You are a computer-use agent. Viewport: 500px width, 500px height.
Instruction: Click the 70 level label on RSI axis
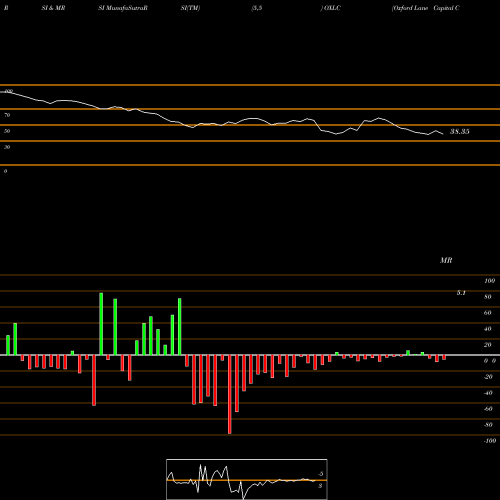coord(7,115)
